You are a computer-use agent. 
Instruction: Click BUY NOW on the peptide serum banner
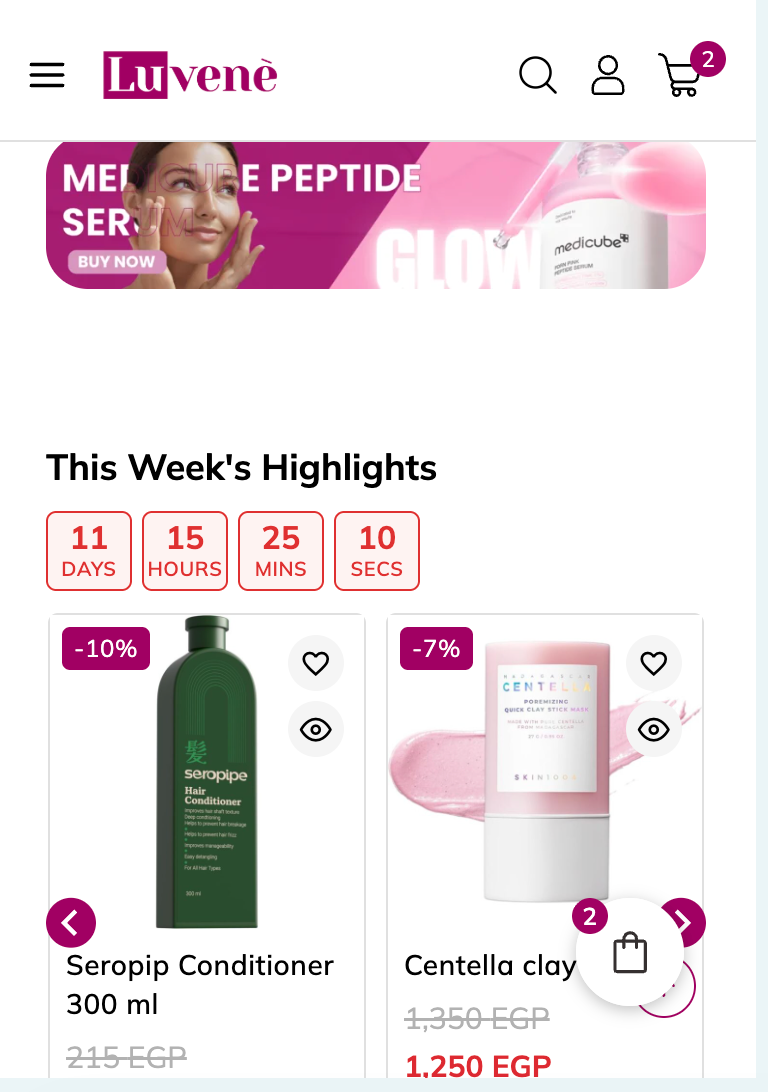116,262
